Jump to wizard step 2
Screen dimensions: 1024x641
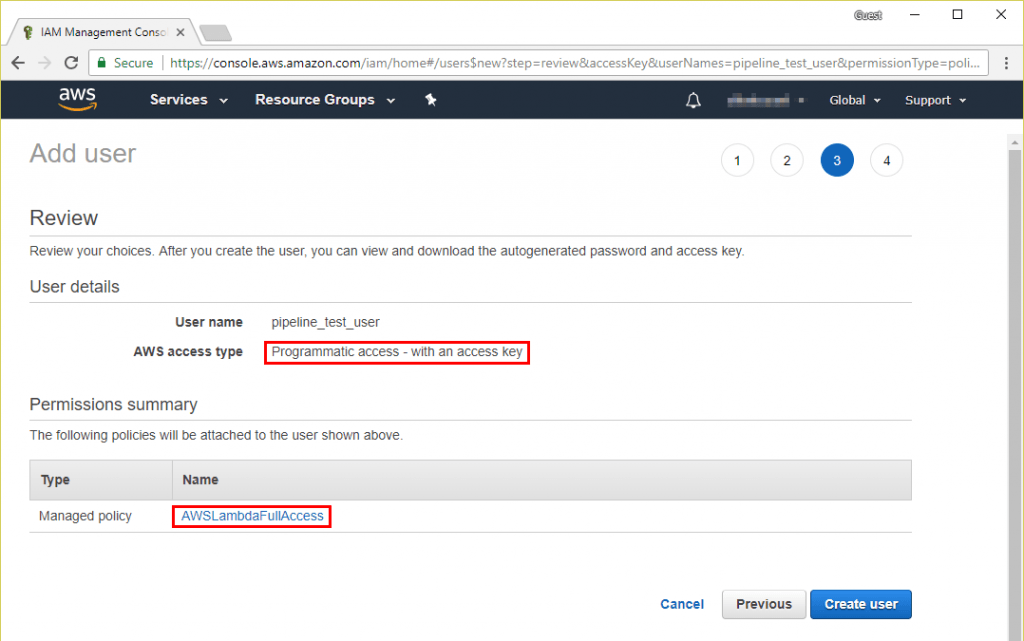tap(787, 160)
